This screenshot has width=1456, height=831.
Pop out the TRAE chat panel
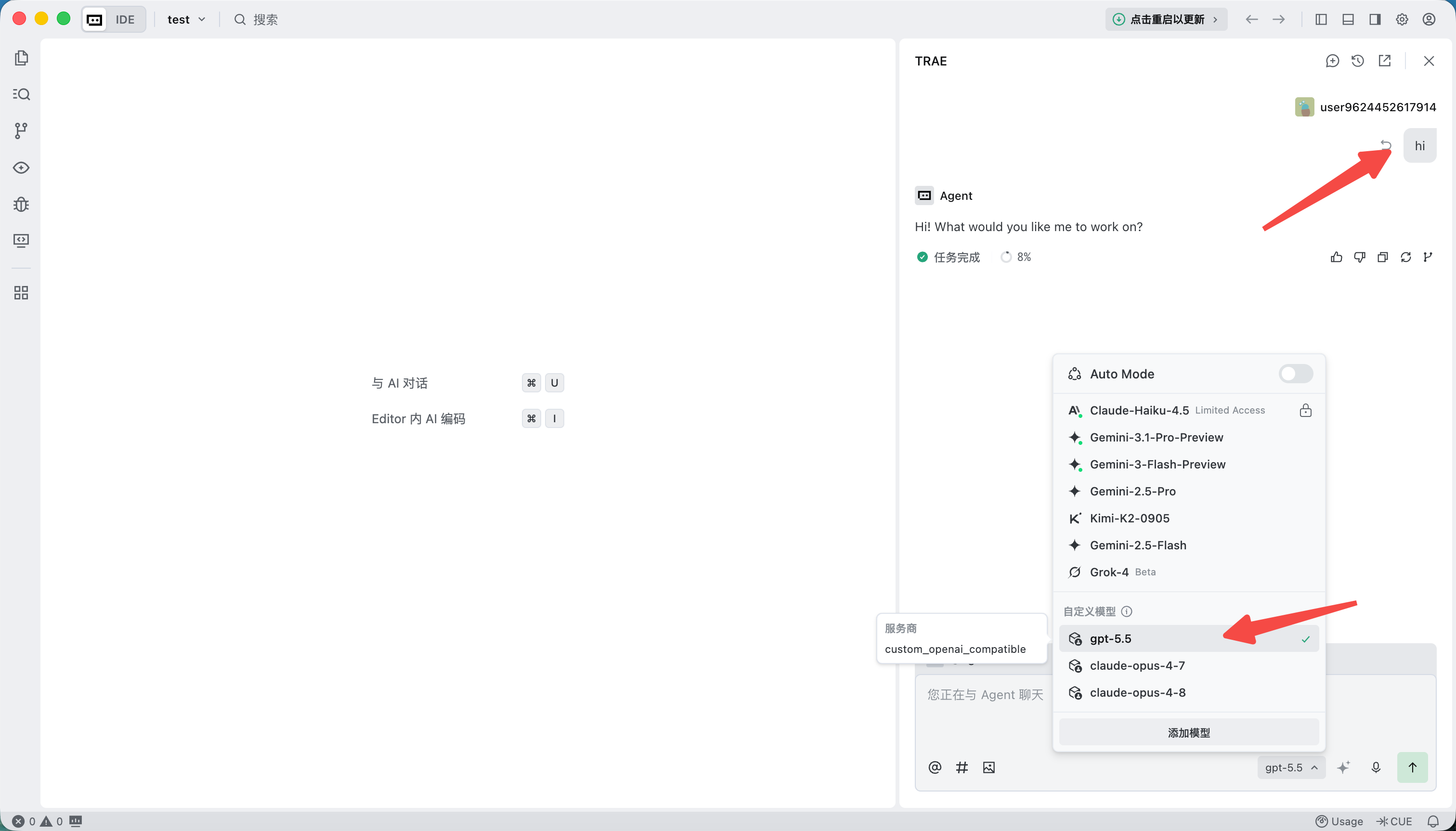[1385, 61]
